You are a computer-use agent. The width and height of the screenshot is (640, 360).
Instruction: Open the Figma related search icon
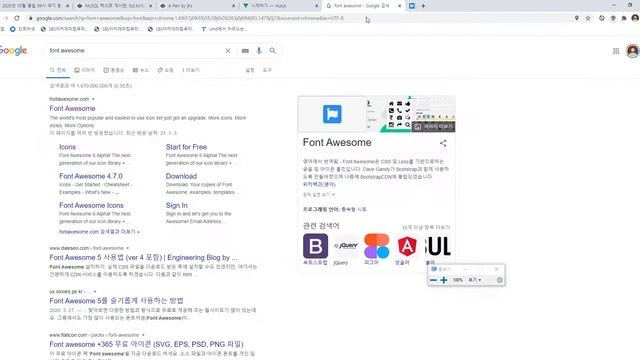[376, 246]
